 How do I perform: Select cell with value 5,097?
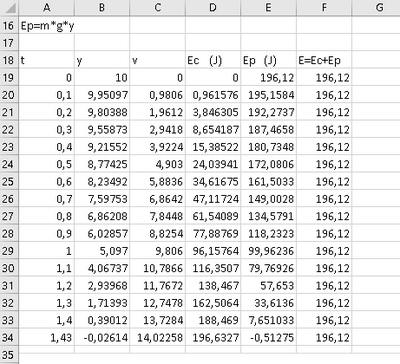coord(102,251)
